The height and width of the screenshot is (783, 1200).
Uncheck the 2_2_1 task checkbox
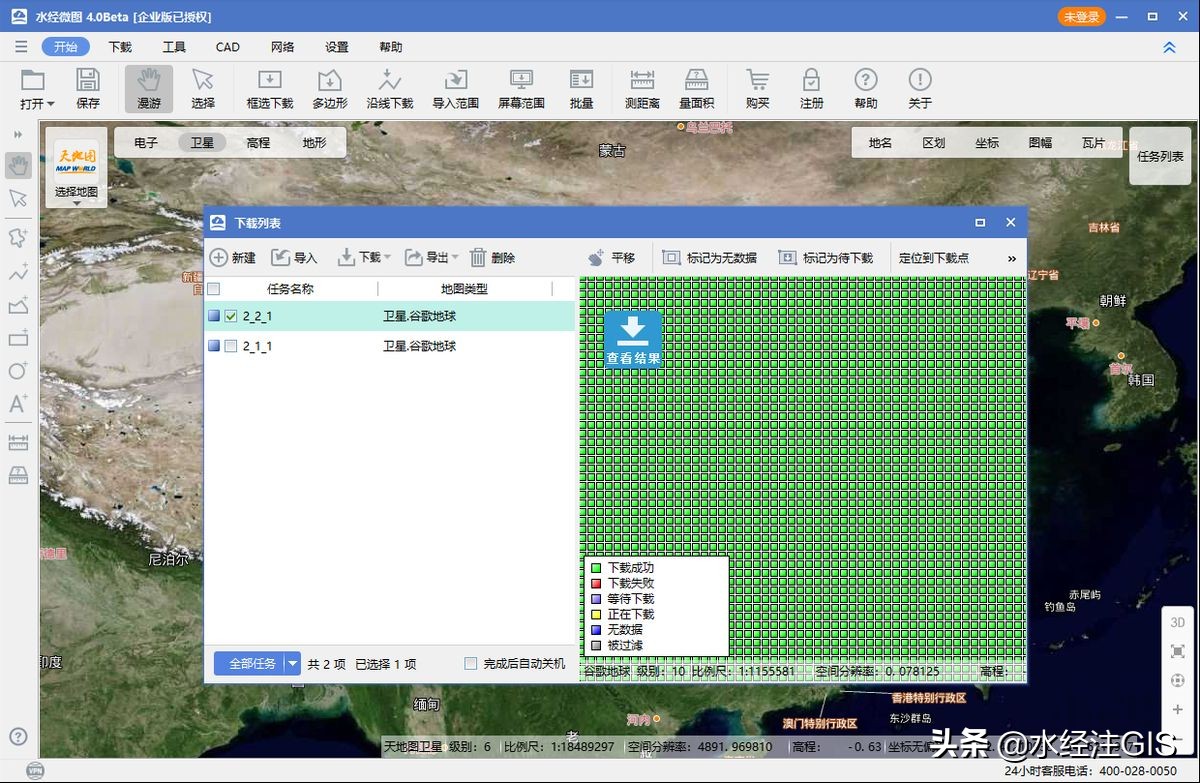(x=231, y=315)
